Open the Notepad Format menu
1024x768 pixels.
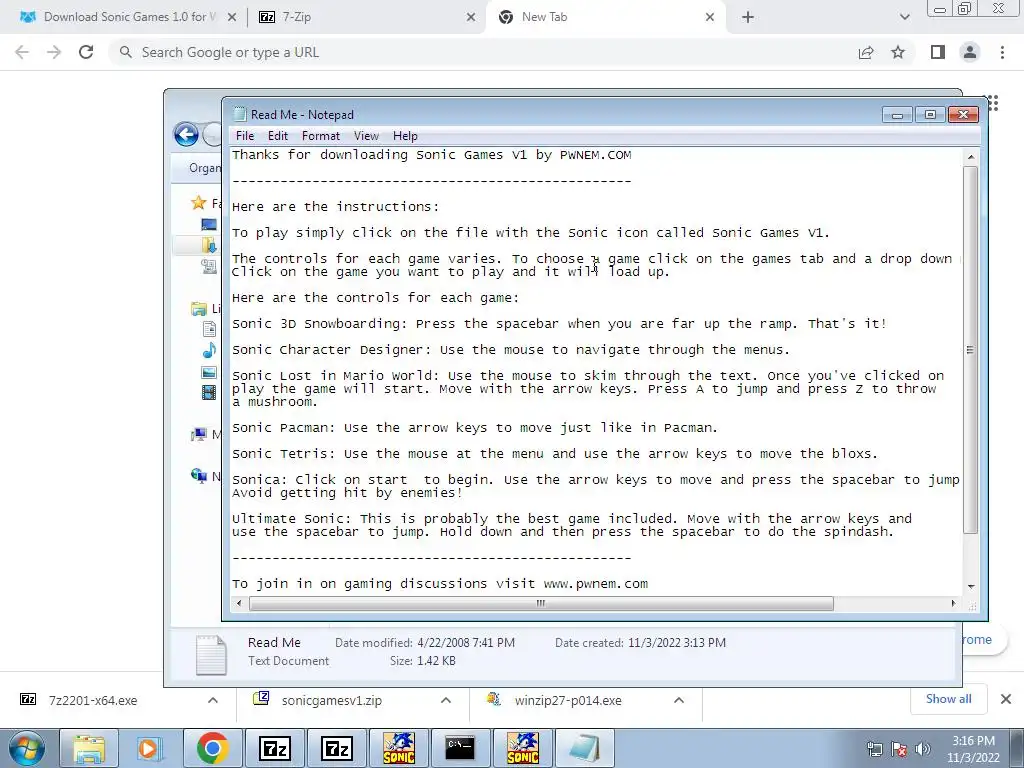[x=321, y=136]
